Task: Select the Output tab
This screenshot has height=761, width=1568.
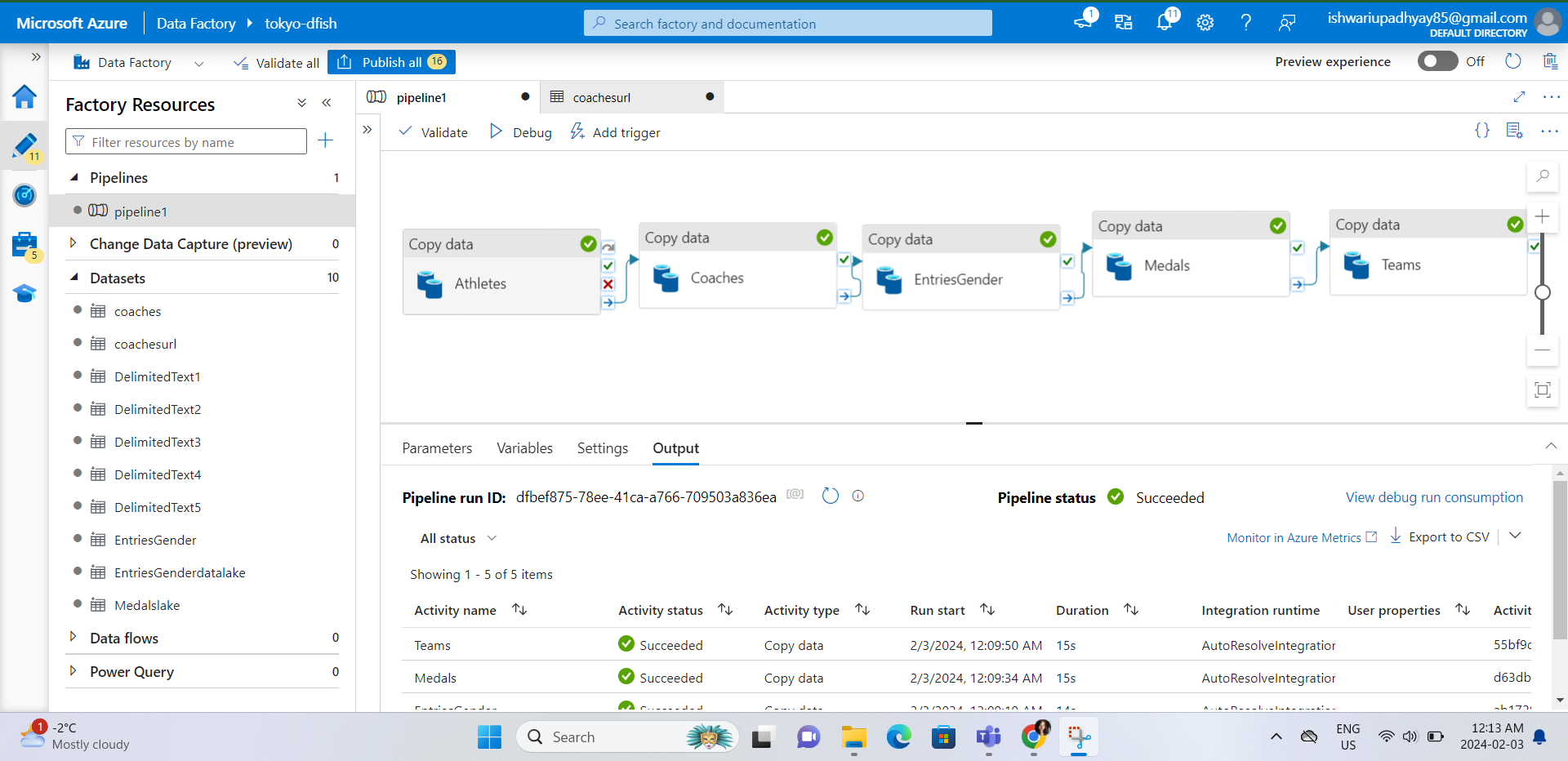Action: pos(675,448)
